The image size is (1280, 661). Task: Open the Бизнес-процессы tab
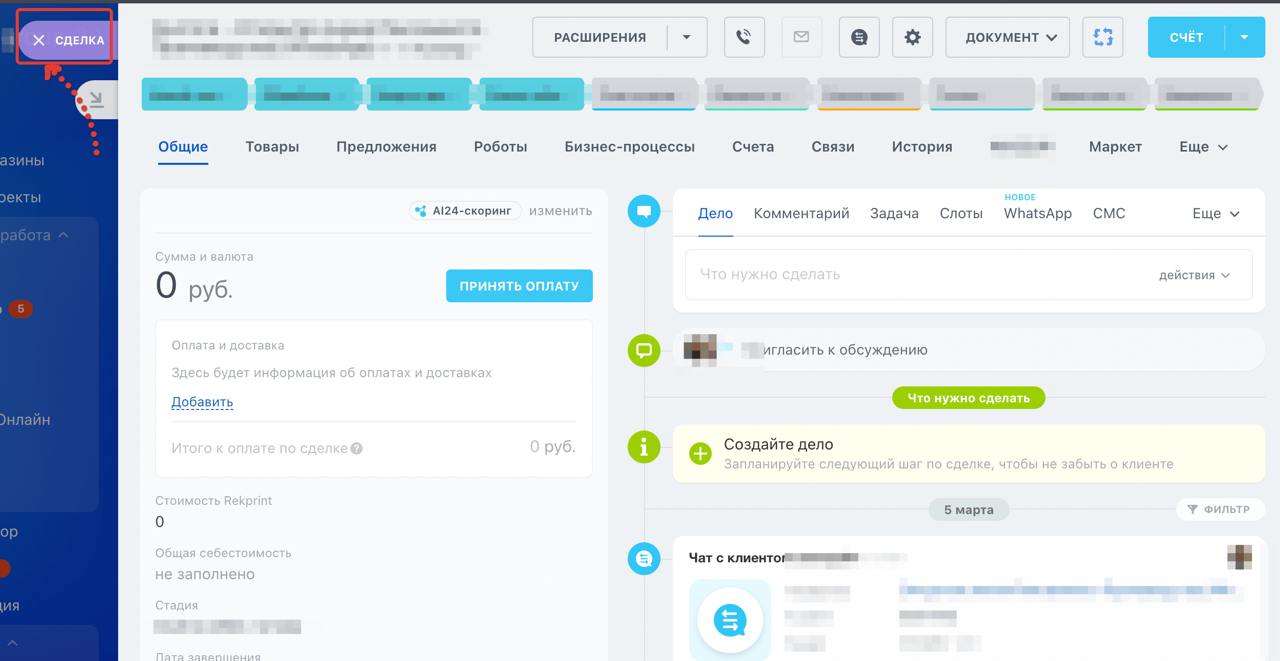point(629,146)
